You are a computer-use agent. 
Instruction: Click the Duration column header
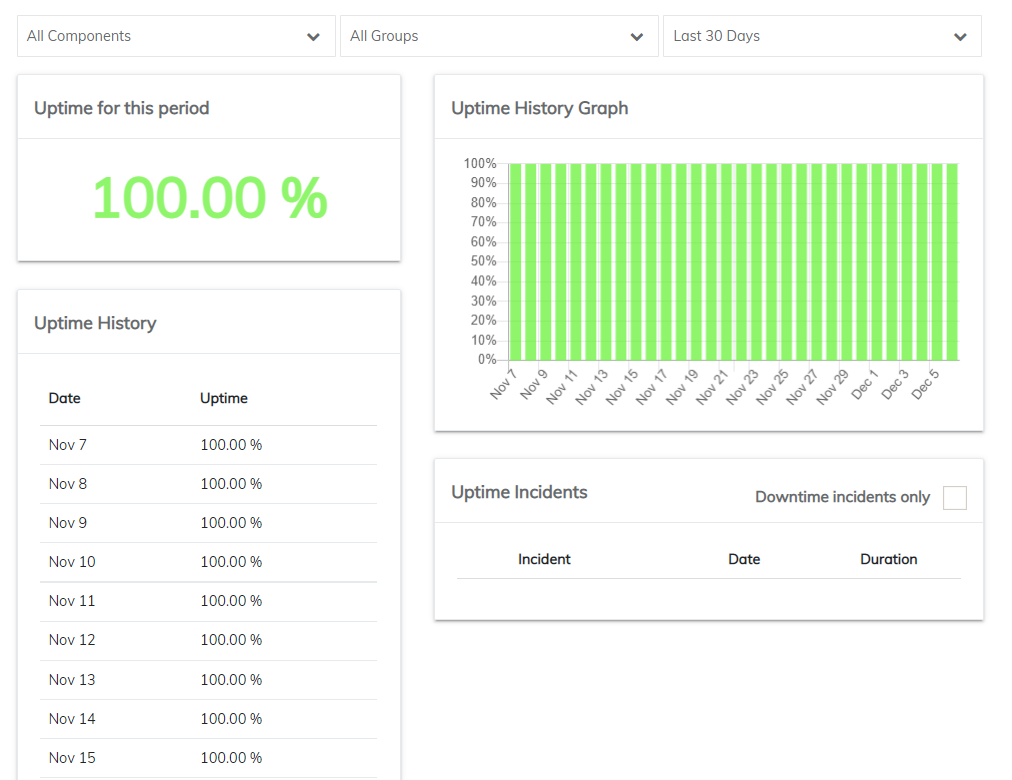(888, 559)
